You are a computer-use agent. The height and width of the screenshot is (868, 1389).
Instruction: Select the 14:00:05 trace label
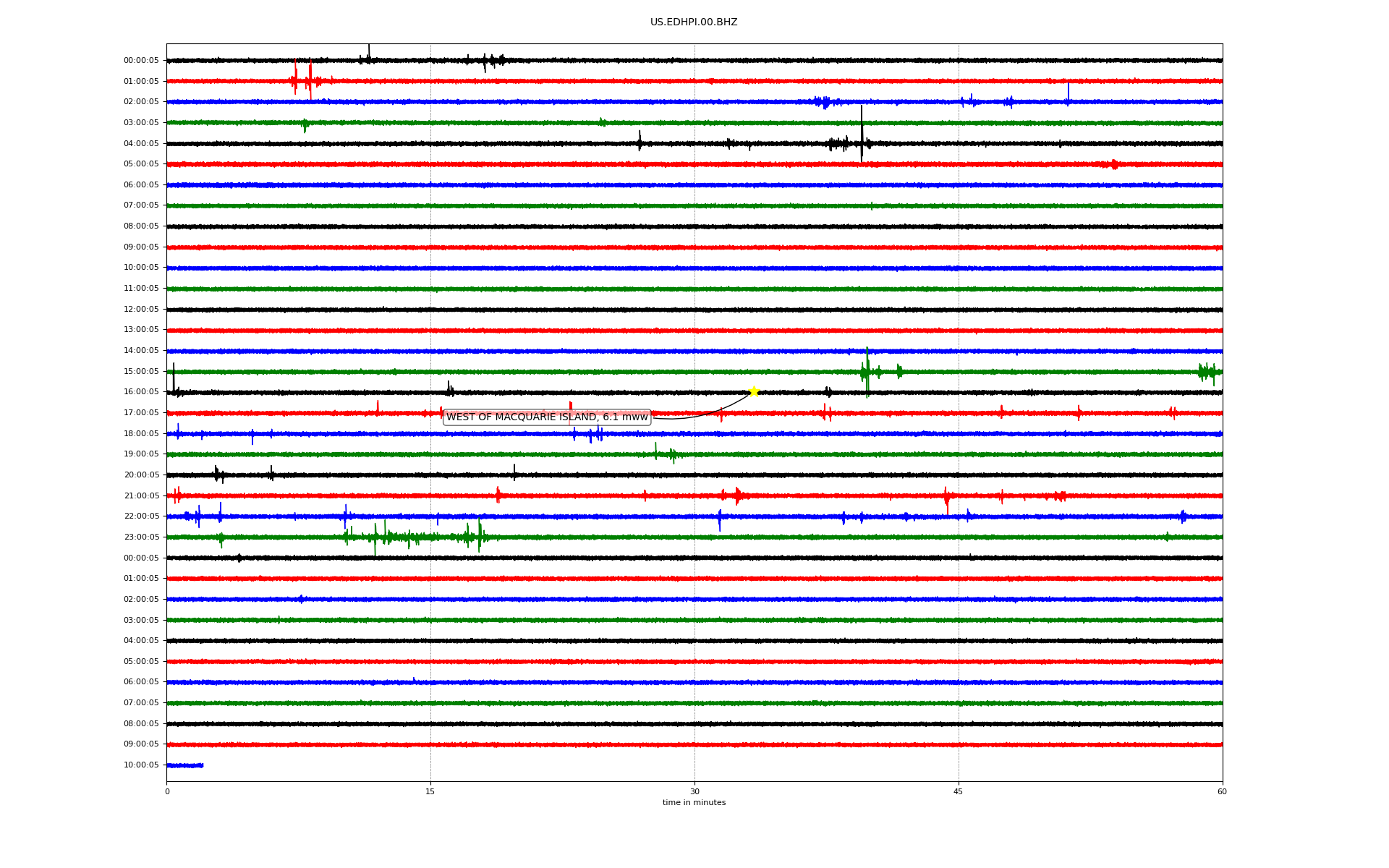click(141, 351)
